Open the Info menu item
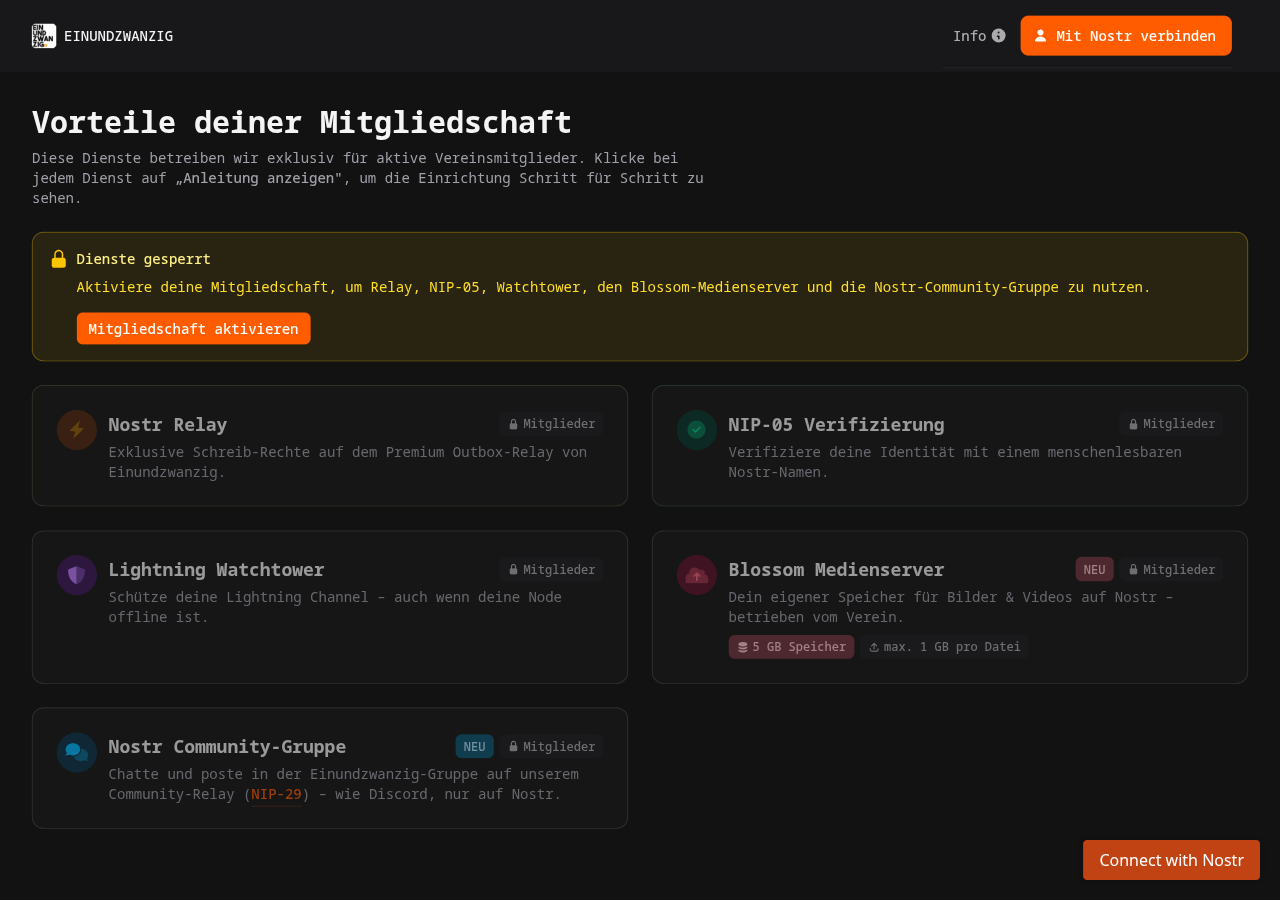Viewport: 1280px width, 900px height. pyautogui.click(x=979, y=36)
